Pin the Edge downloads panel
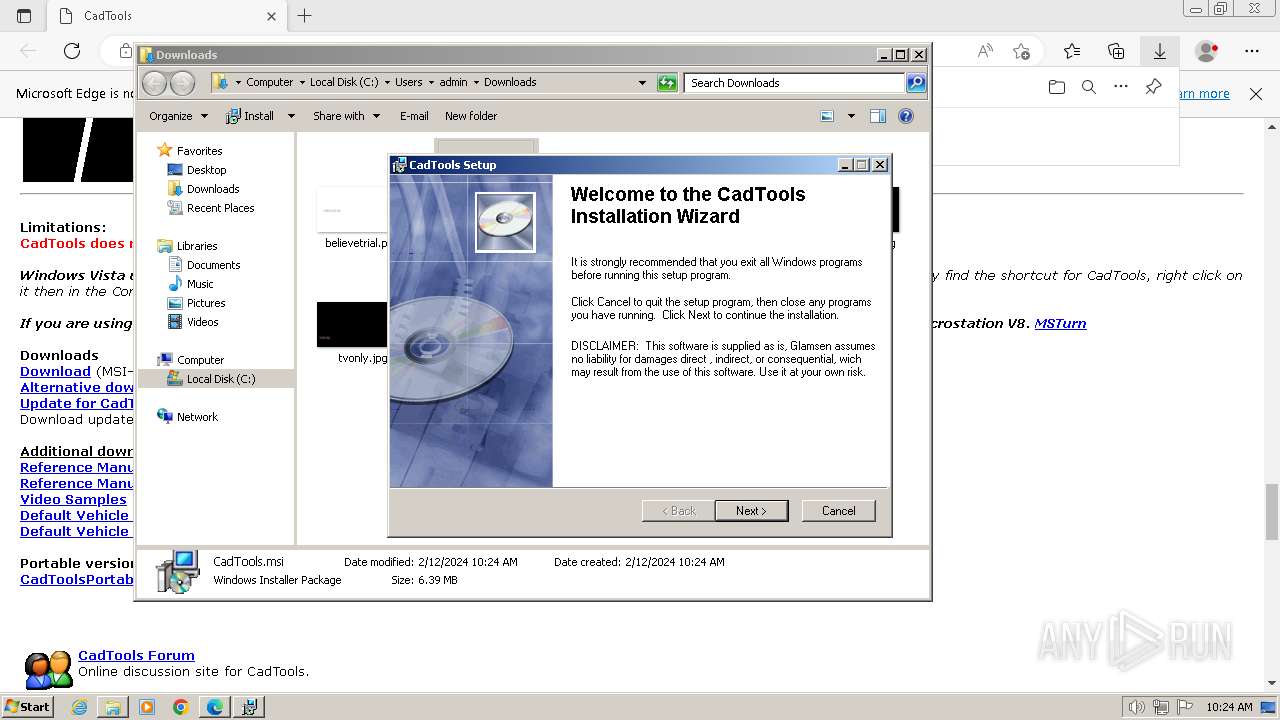Screen dimensions: 1280x720 (1153, 87)
